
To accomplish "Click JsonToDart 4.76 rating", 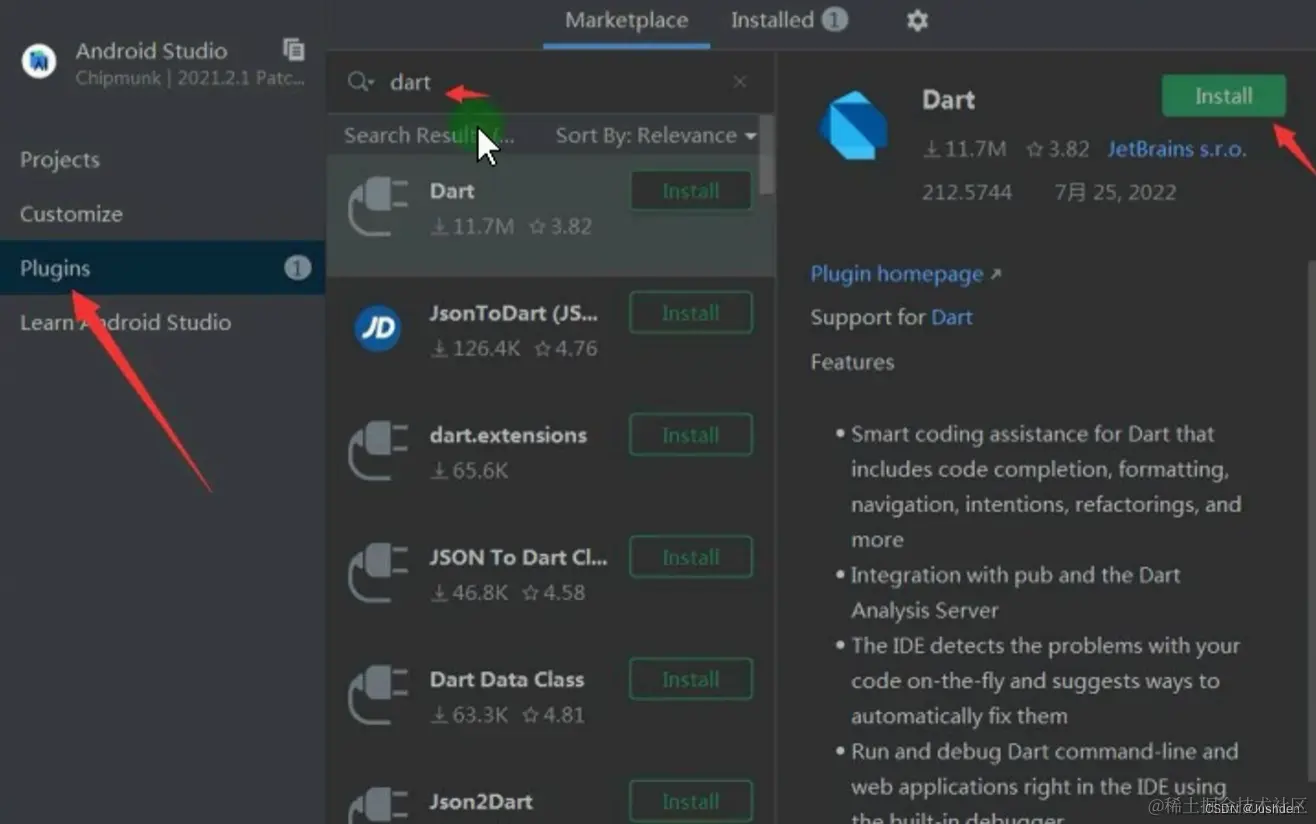I will (565, 349).
